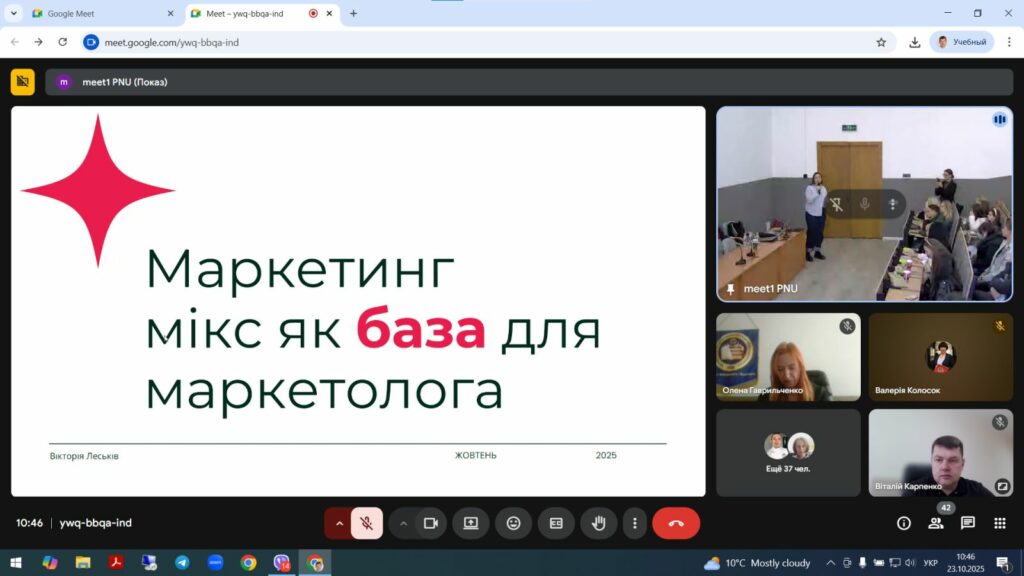The width and height of the screenshot is (1024, 576).
Task: Click the Present now screen share icon
Action: [x=471, y=523]
